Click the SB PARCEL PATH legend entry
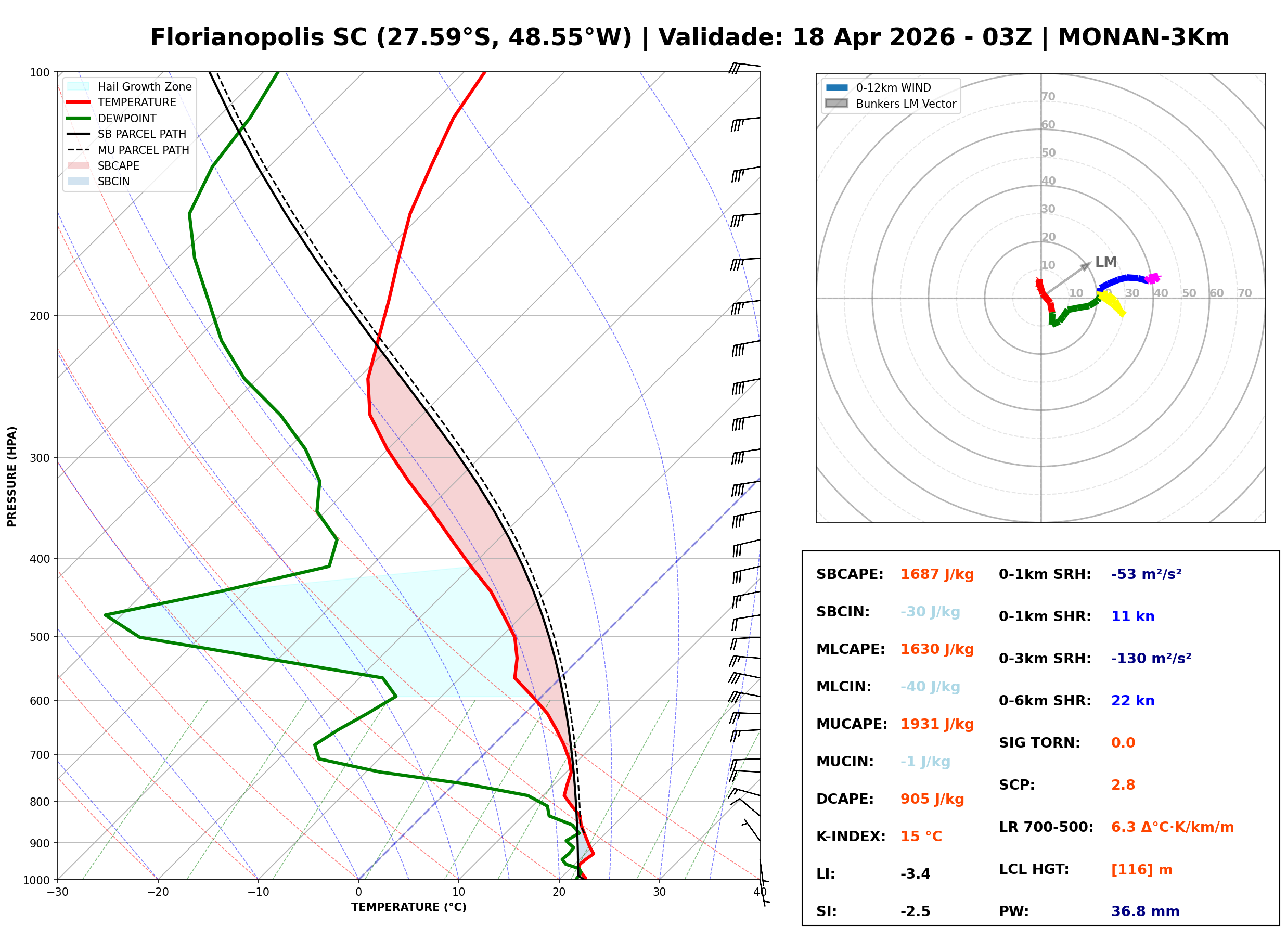1287x952 pixels. click(x=79, y=134)
